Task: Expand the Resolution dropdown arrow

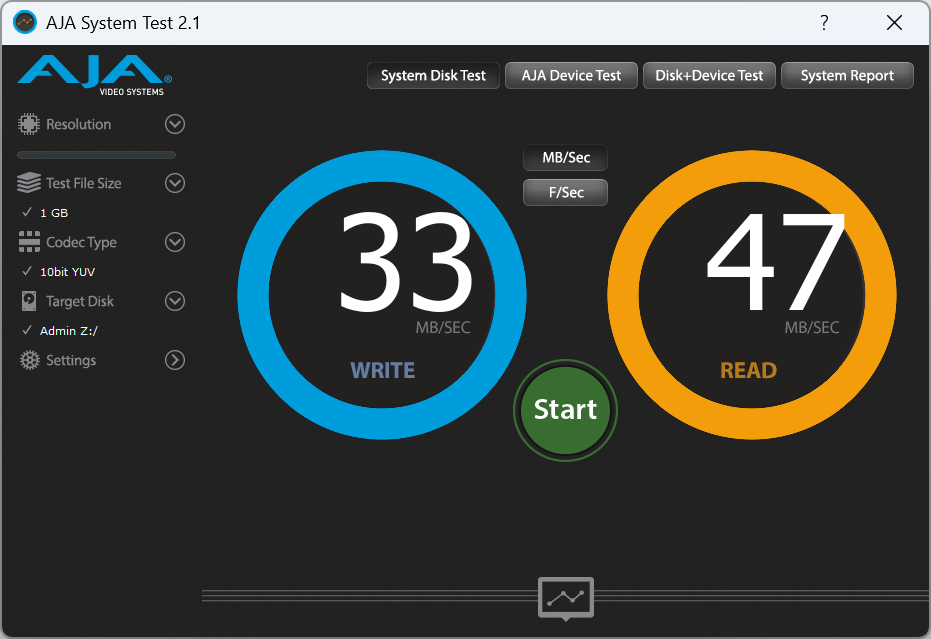Action: pyautogui.click(x=175, y=124)
